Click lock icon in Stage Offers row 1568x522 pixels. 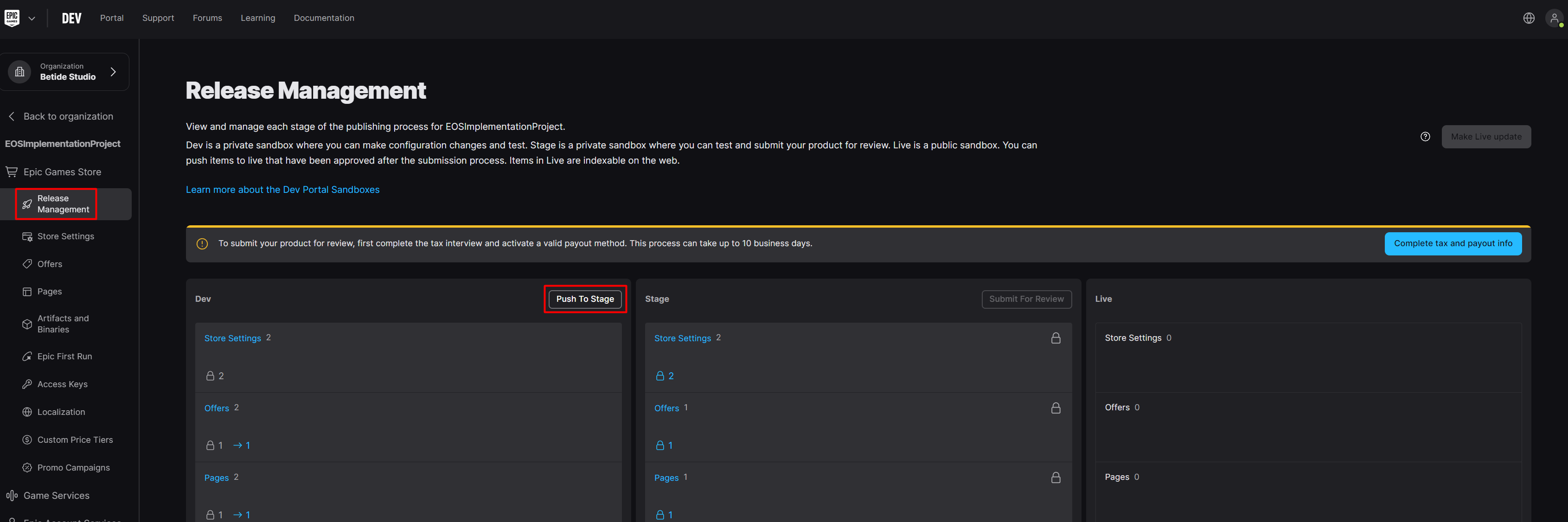coord(1056,408)
